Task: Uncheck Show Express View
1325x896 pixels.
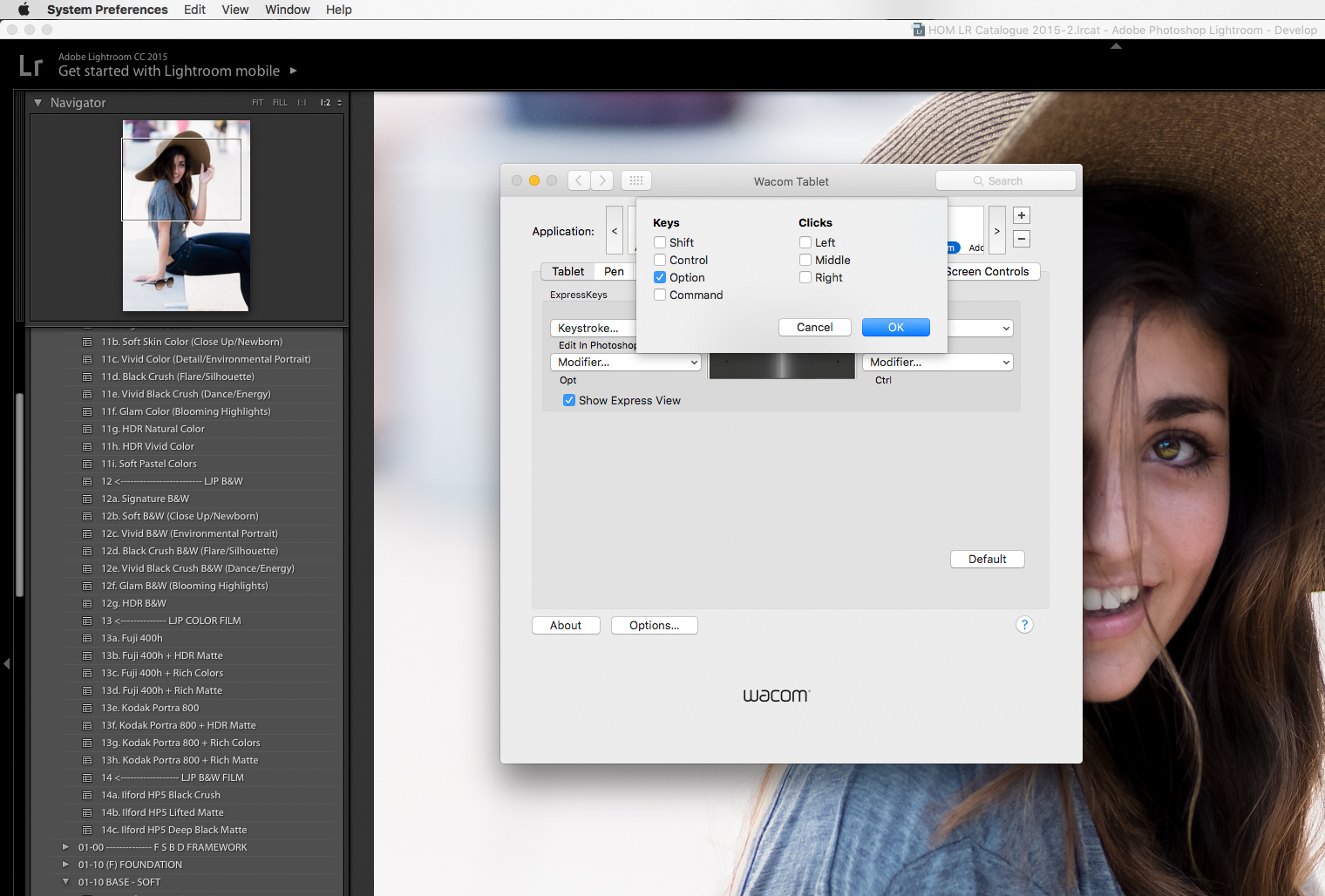Action: [x=569, y=400]
